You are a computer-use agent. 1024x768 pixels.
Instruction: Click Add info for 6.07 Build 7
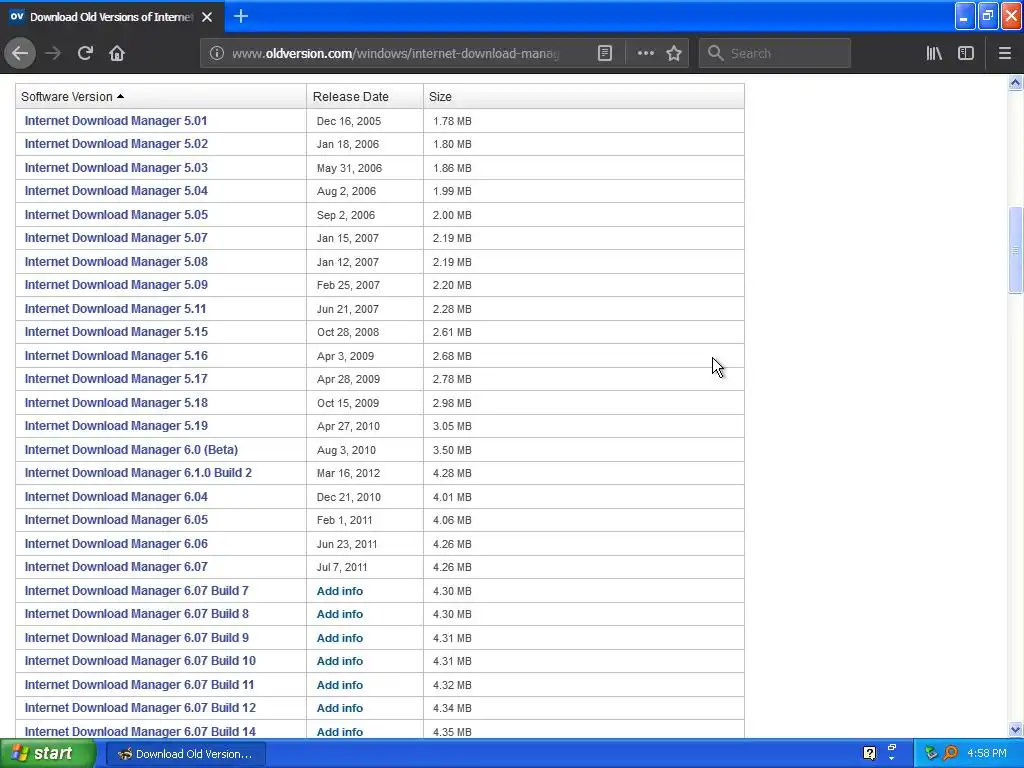(340, 591)
